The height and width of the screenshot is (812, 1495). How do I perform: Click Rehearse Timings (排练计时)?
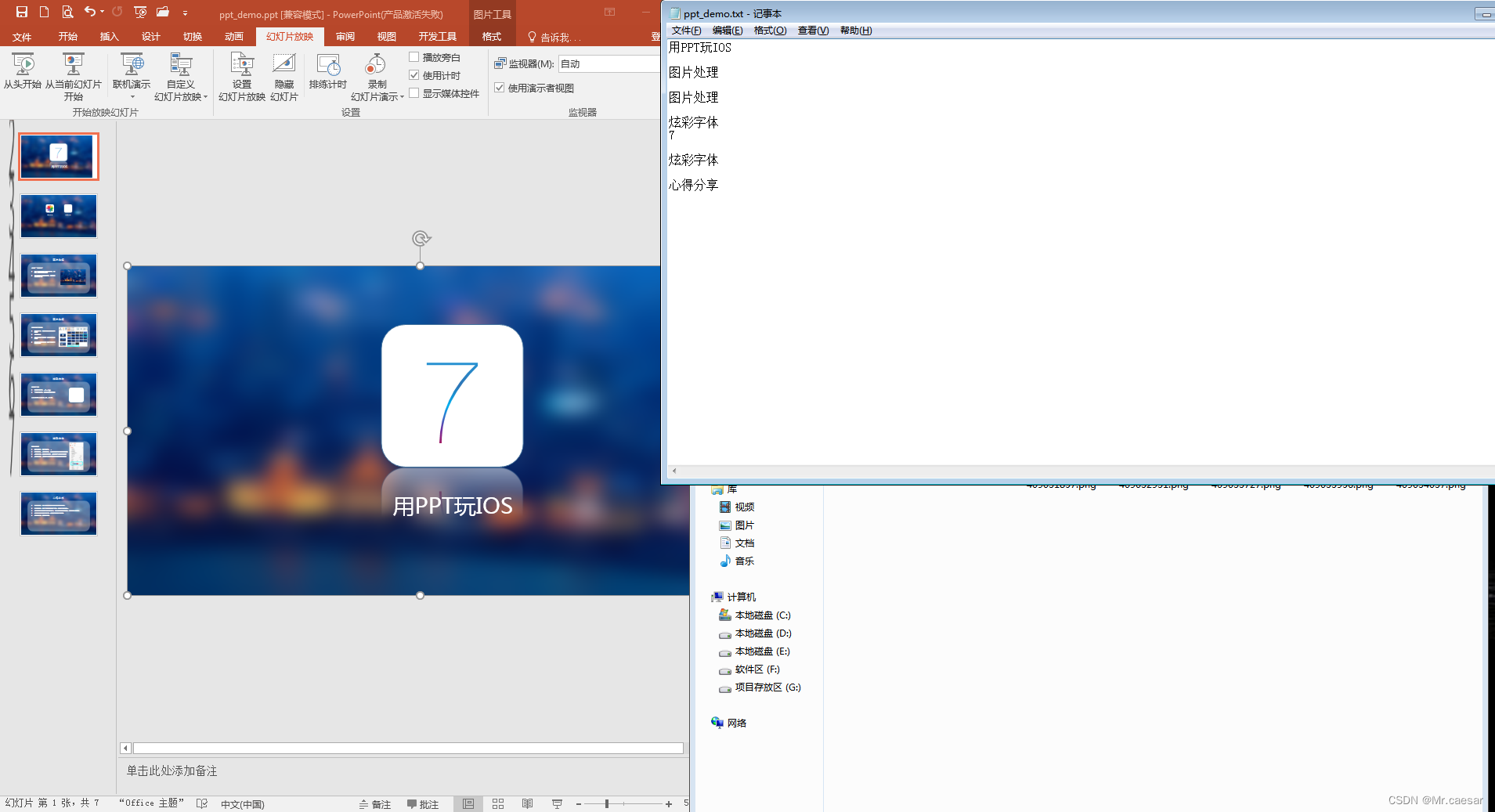click(328, 71)
